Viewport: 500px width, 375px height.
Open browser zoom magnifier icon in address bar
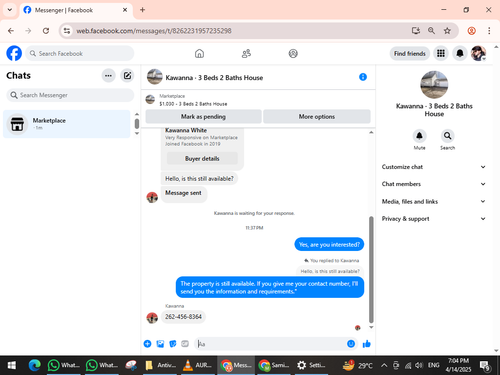tap(431, 31)
